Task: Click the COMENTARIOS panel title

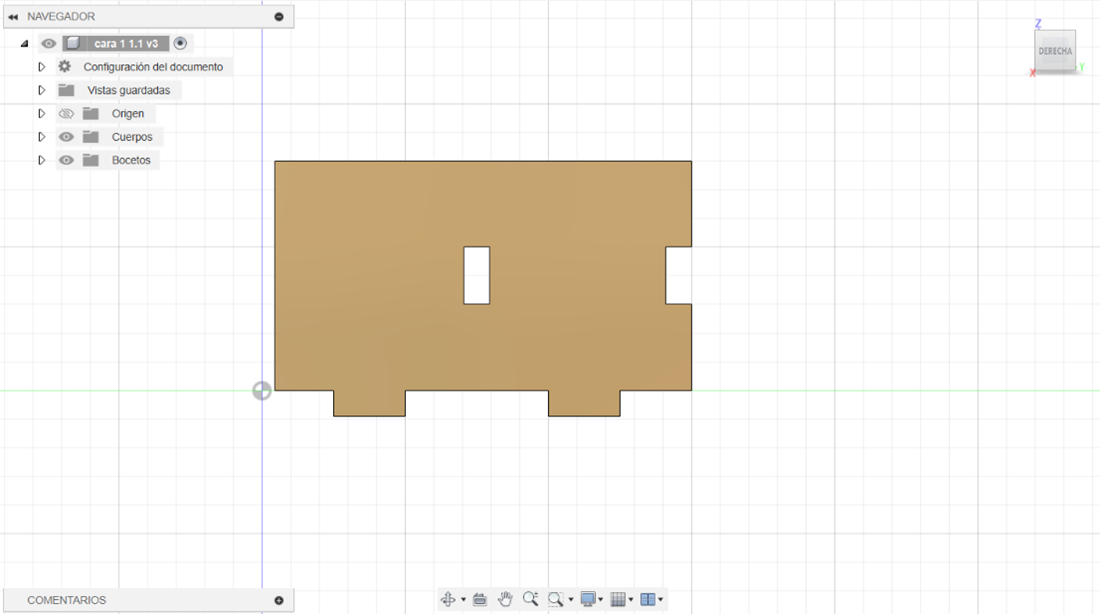Action: pyautogui.click(x=67, y=600)
